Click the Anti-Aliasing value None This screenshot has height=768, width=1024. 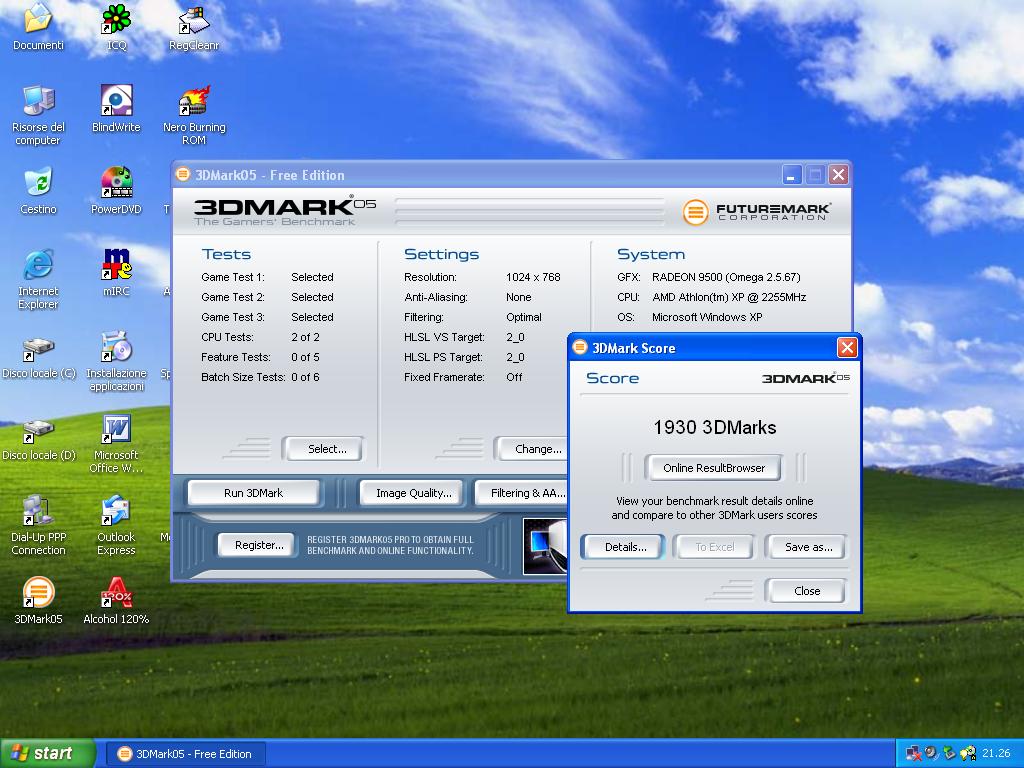(x=519, y=297)
